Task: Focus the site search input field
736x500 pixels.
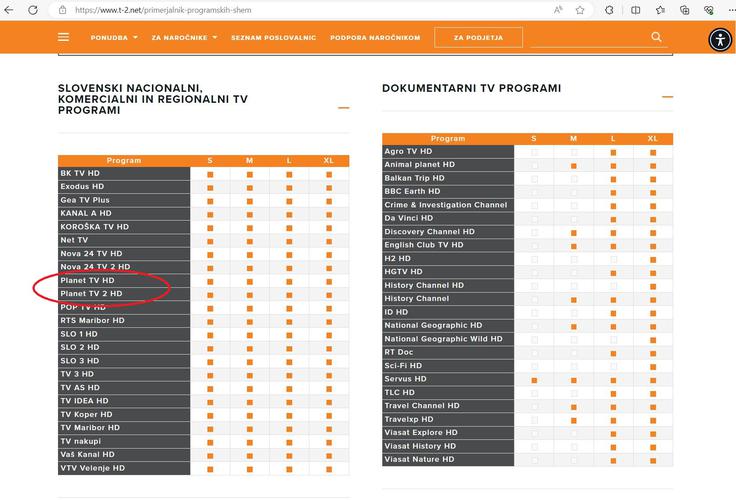Action: (590, 38)
